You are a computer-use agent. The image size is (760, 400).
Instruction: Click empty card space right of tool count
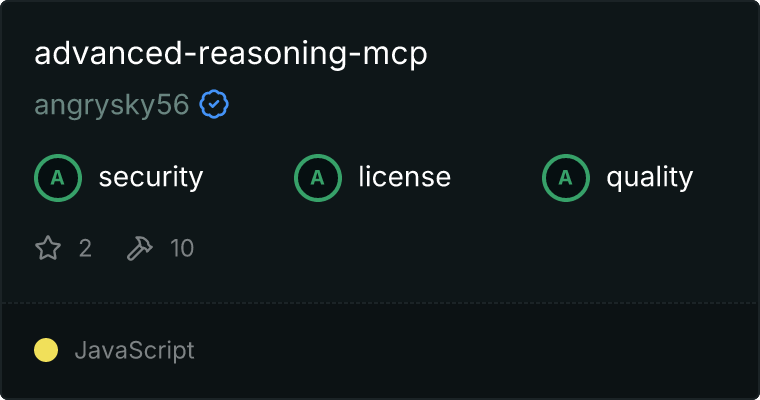click(475, 248)
